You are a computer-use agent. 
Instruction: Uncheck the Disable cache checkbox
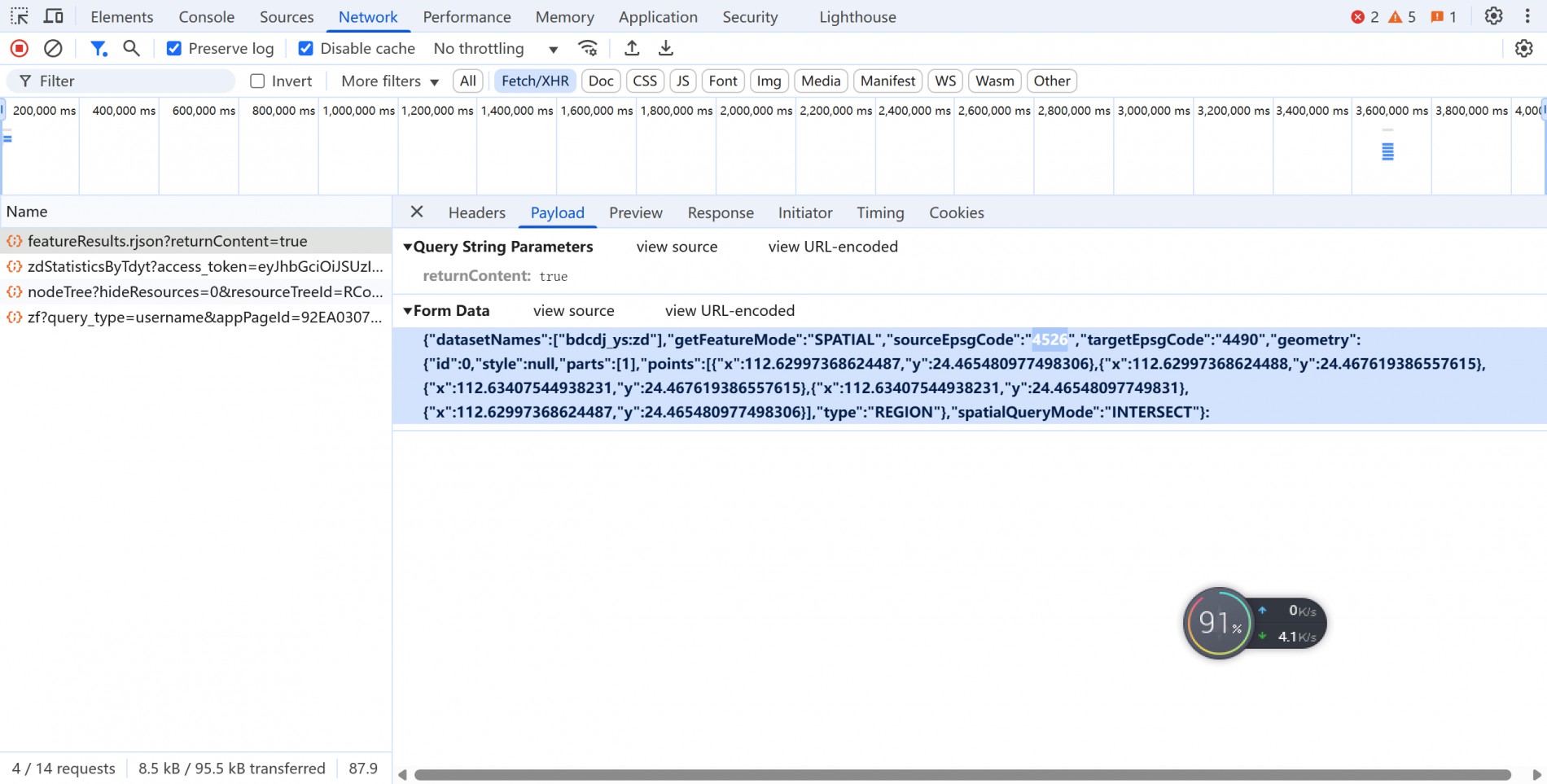[x=306, y=49]
